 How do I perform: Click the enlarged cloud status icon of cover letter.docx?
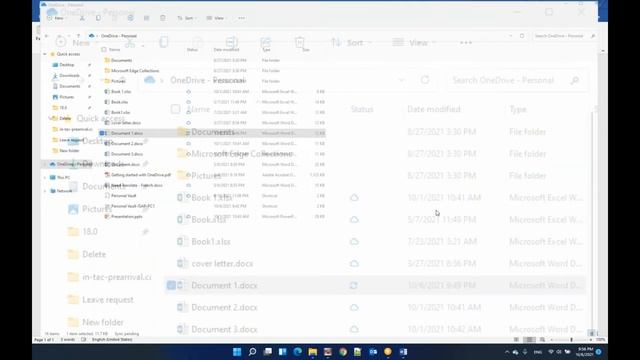354,264
